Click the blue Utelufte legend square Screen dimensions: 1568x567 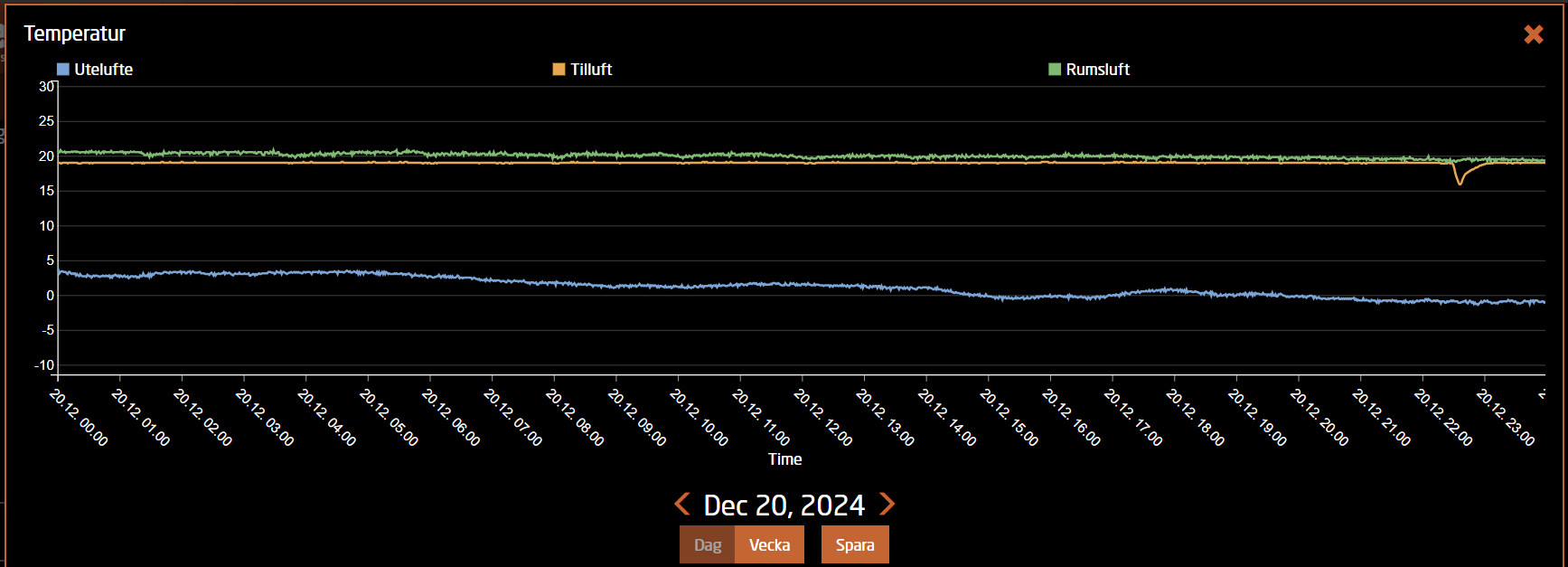pos(63,70)
